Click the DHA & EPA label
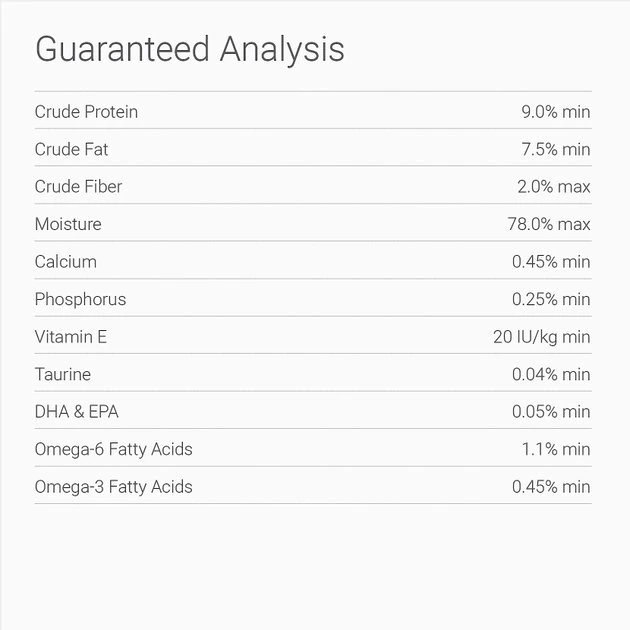The image size is (630, 630). 76,412
